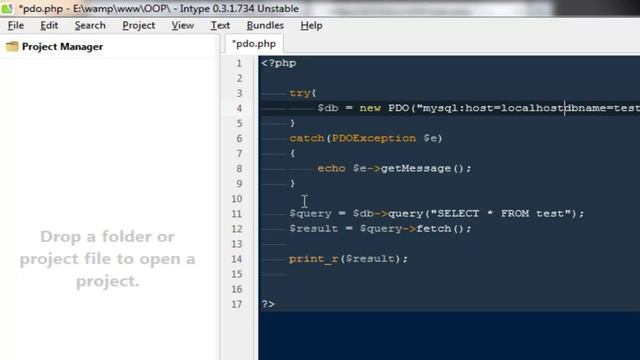Open the Text menu
640x360 pixels.
click(x=220, y=26)
